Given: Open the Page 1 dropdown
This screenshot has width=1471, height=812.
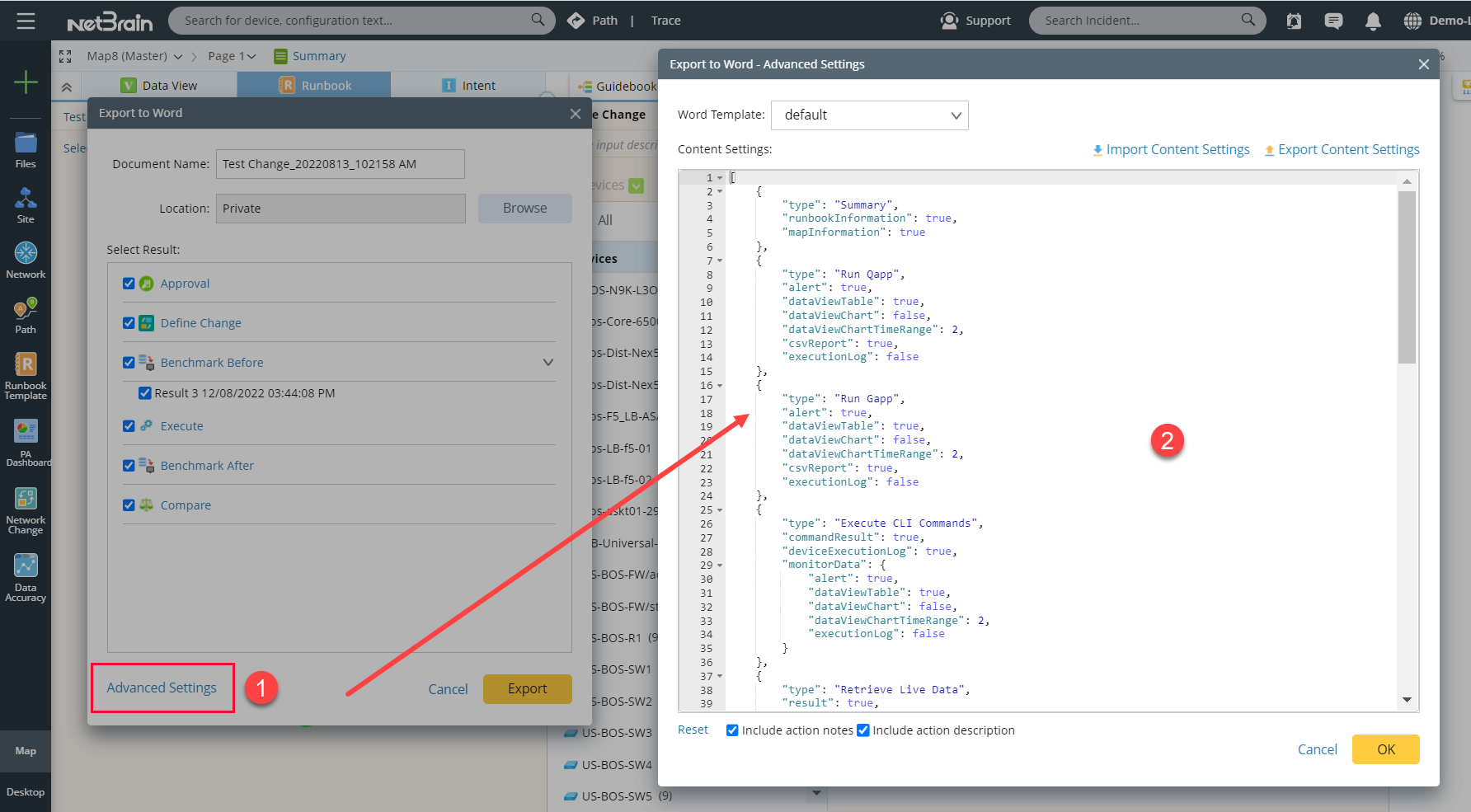Looking at the screenshot, I should tap(232, 56).
